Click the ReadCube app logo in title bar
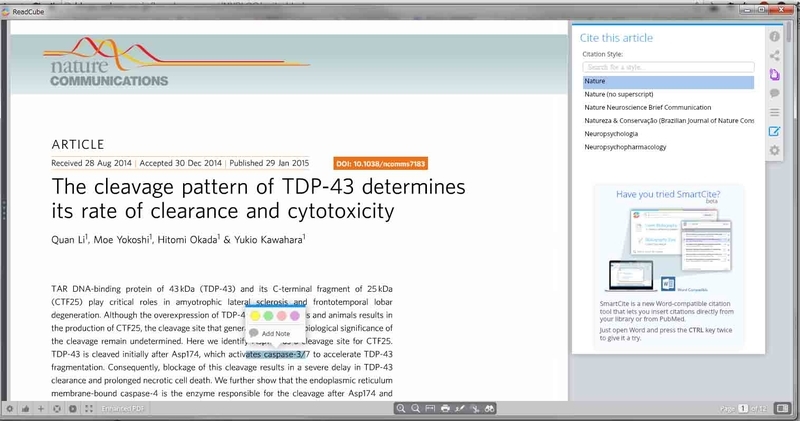 (6, 11)
